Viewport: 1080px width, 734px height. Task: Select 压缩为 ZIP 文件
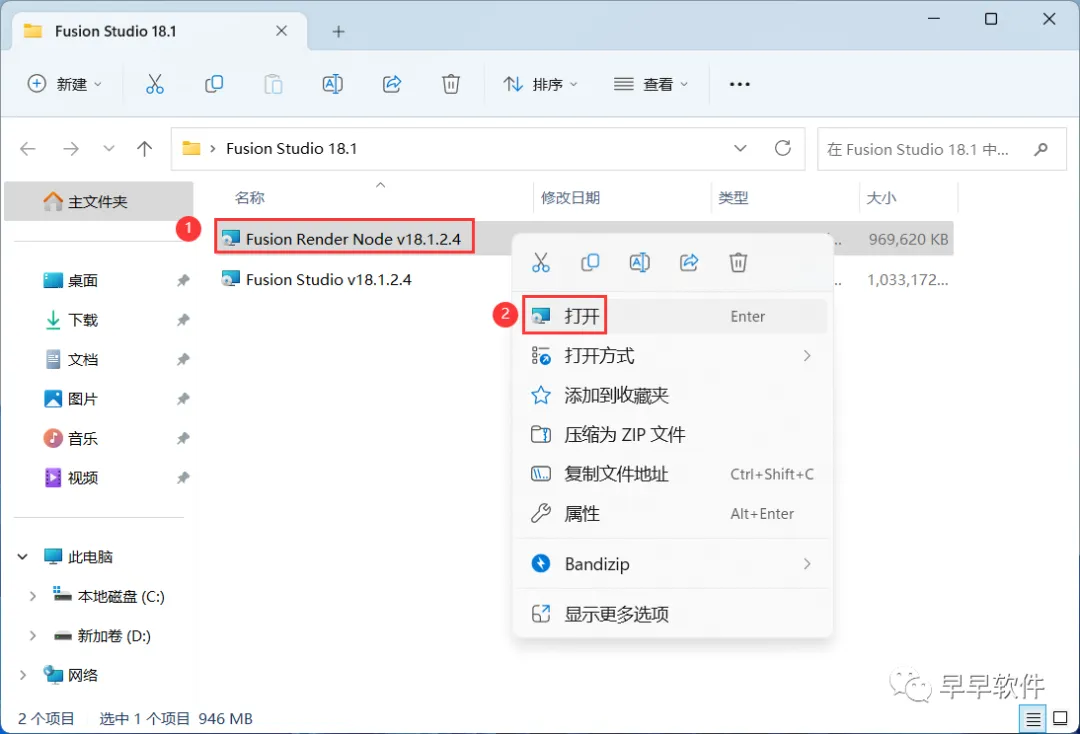[x=674, y=434]
